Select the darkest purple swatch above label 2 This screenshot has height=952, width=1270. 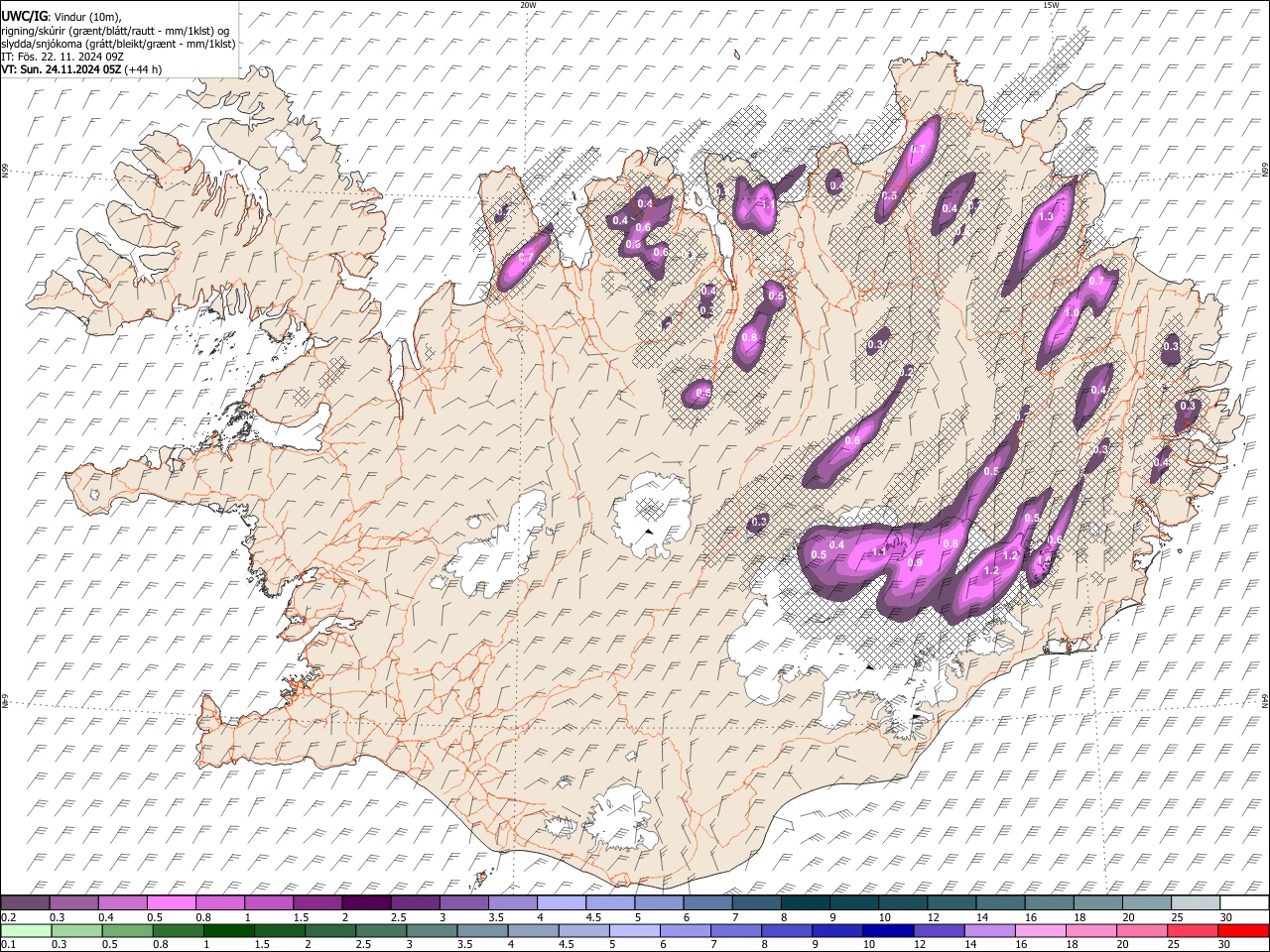366,902
